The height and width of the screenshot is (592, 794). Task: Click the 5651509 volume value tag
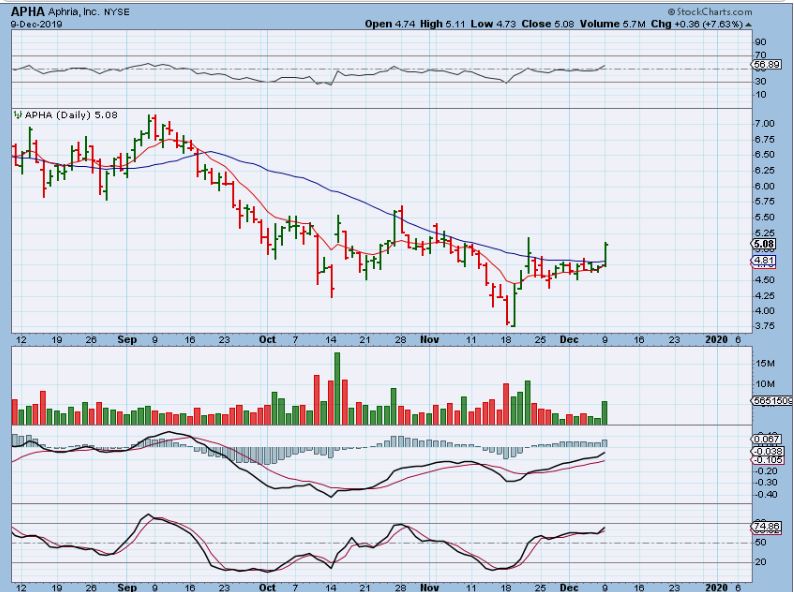[773, 401]
